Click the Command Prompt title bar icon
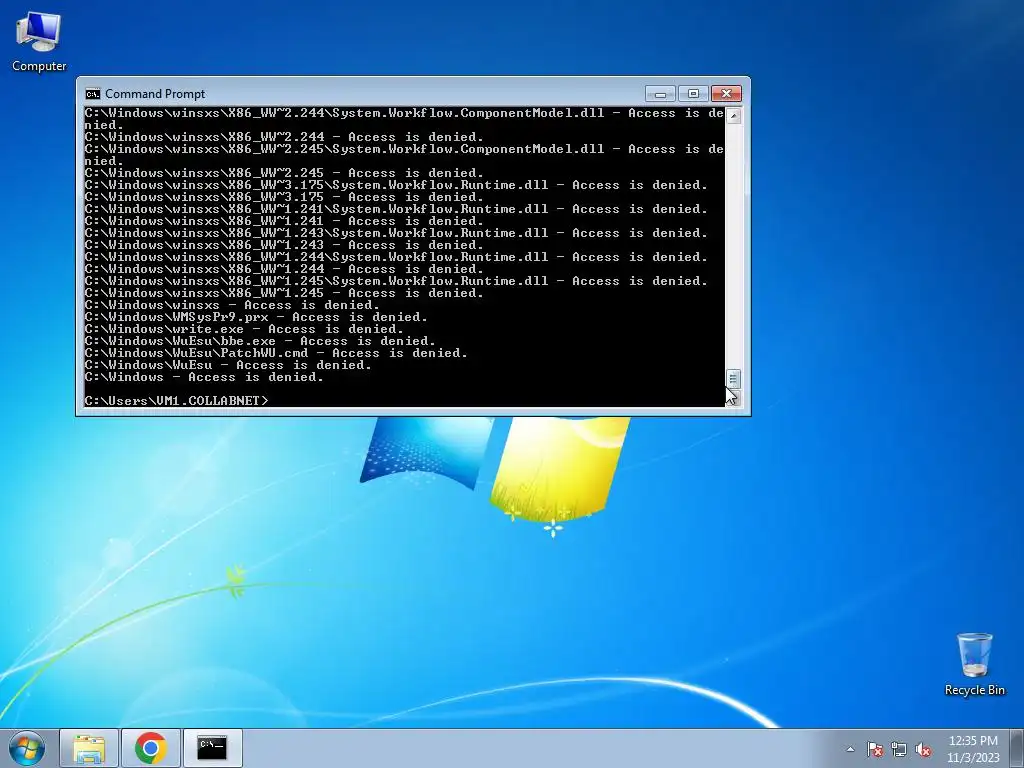The height and width of the screenshot is (768, 1024). click(x=93, y=94)
